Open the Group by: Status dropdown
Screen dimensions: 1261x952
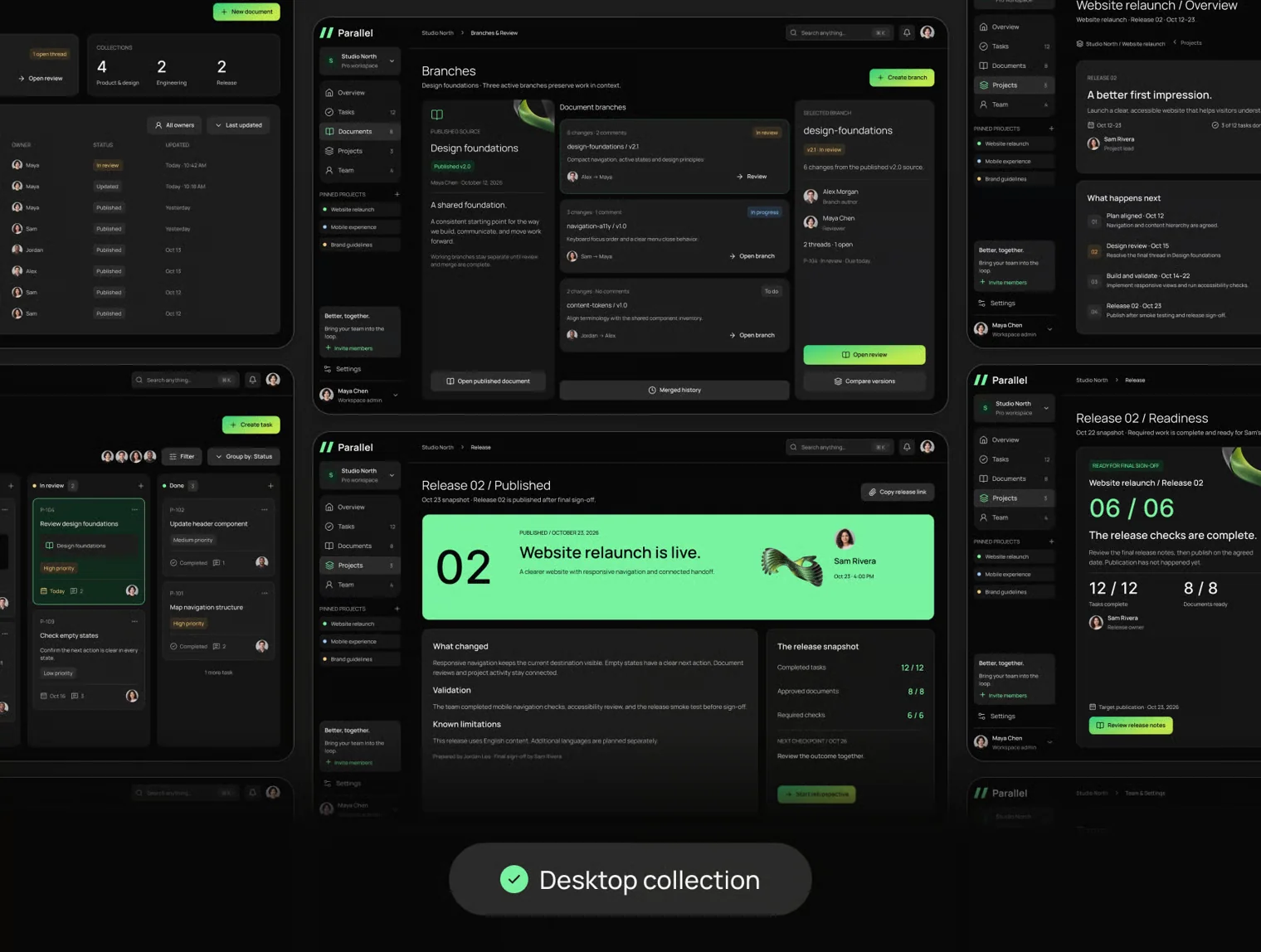click(245, 456)
